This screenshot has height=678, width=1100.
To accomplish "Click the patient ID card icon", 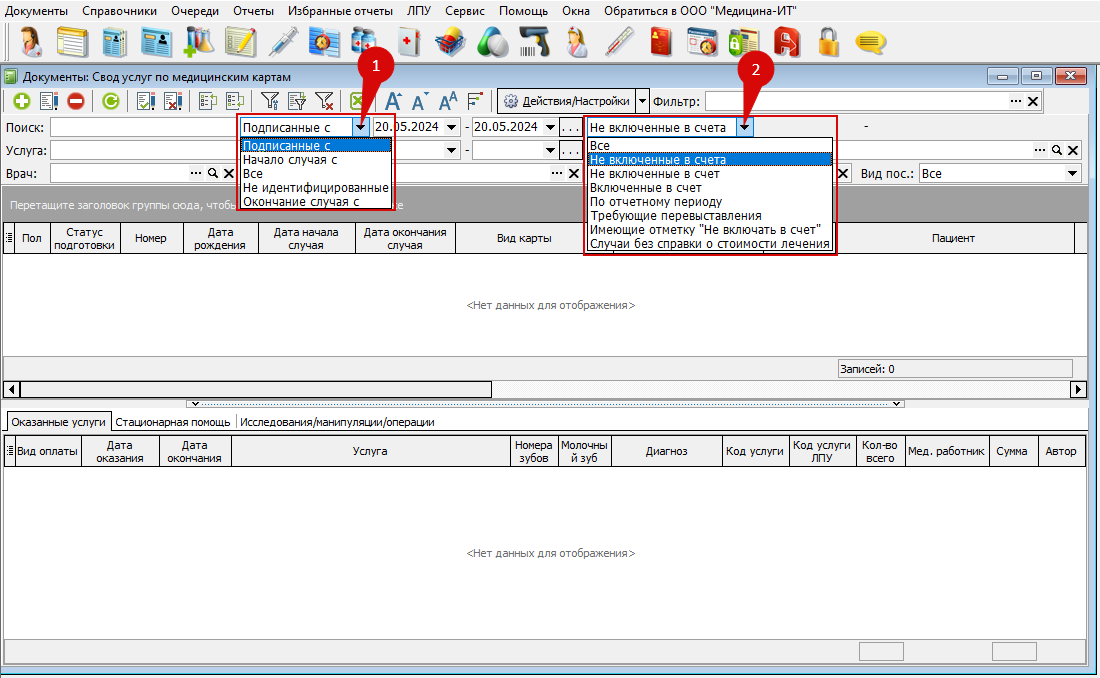I will point(156,42).
